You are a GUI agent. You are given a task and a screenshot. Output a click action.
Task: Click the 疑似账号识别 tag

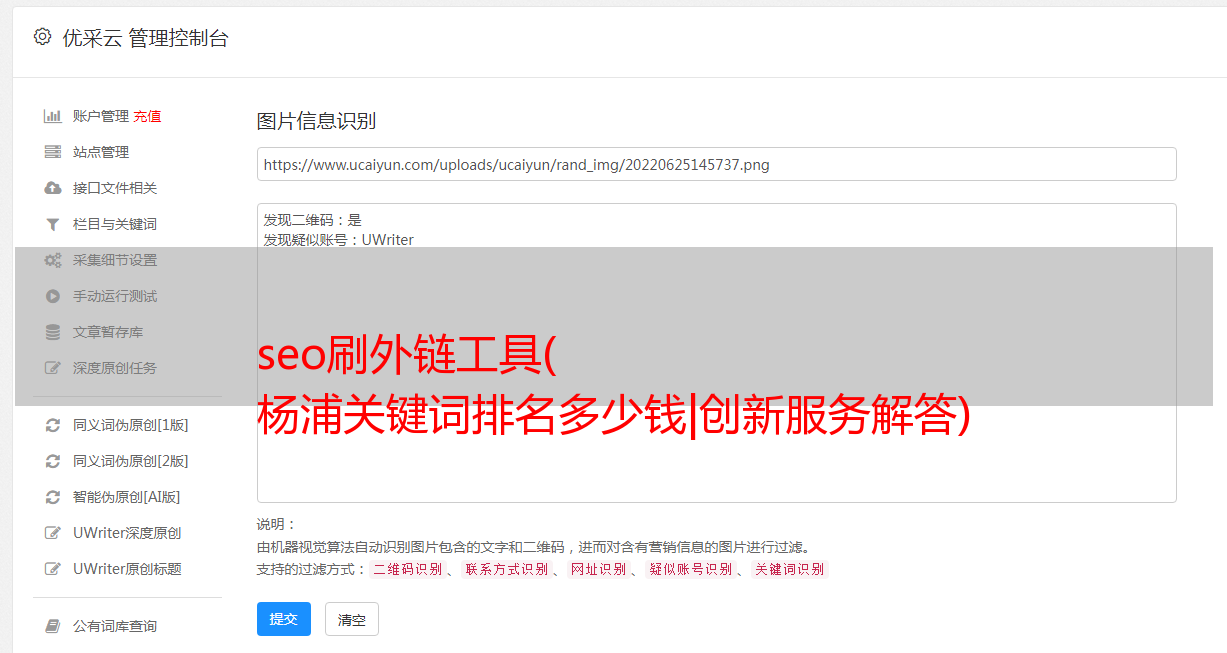click(691, 569)
